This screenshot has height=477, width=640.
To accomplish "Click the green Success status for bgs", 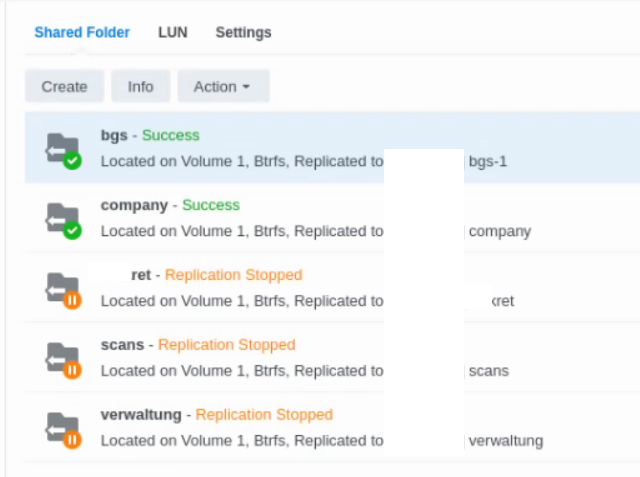I will click(171, 135).
